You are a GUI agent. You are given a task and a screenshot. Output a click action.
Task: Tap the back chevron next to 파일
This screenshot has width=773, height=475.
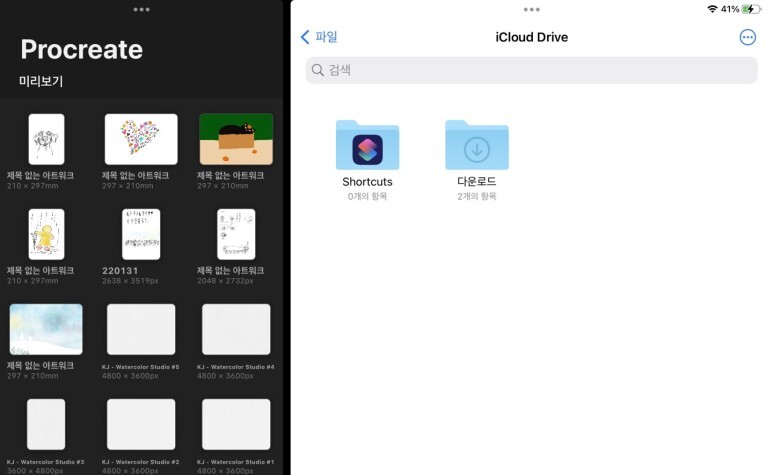click(x=305, y=37)
